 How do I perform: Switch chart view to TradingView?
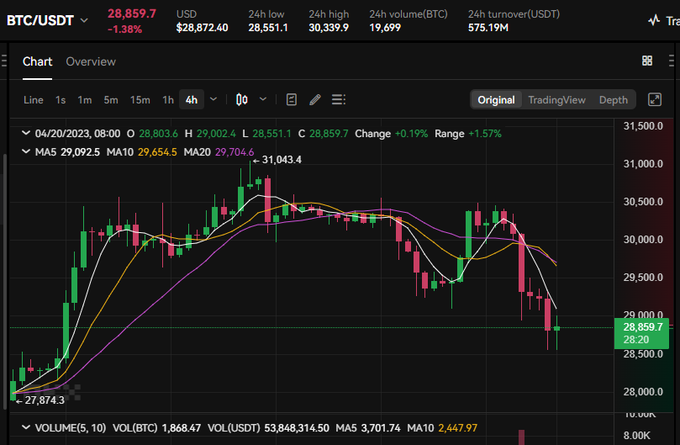tap(557, 100)
